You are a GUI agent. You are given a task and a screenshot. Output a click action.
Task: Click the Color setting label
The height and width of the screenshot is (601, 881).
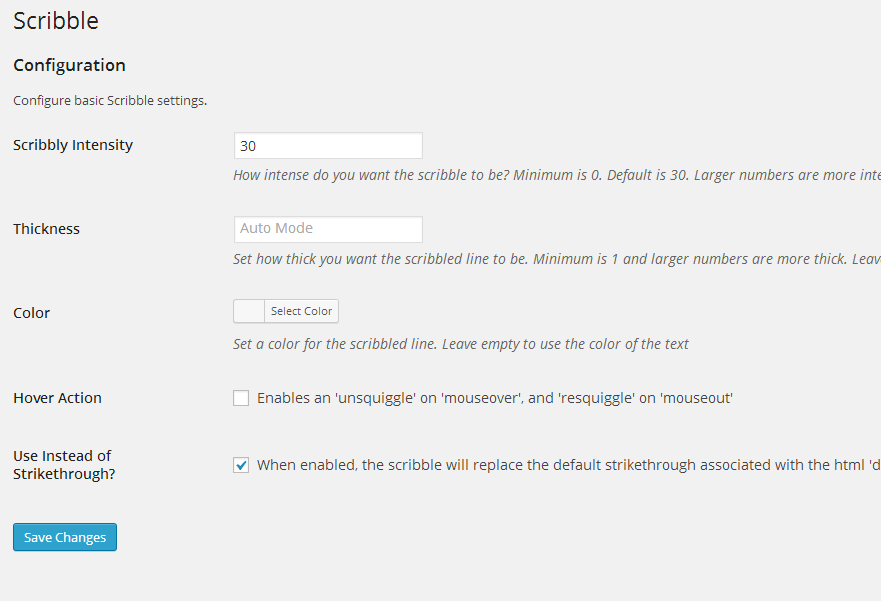31,313
